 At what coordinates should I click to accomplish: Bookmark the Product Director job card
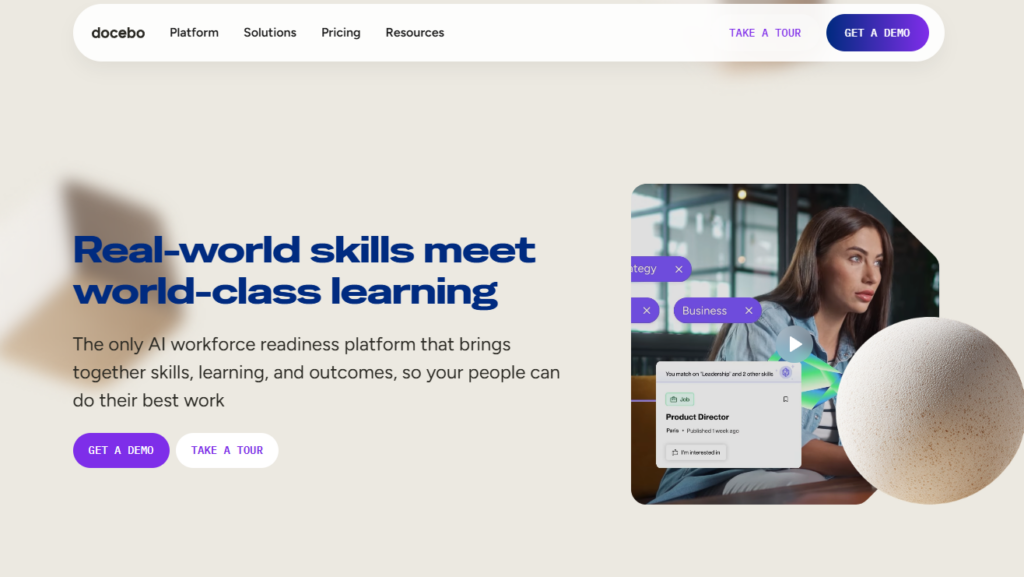(x=785, y=399)
